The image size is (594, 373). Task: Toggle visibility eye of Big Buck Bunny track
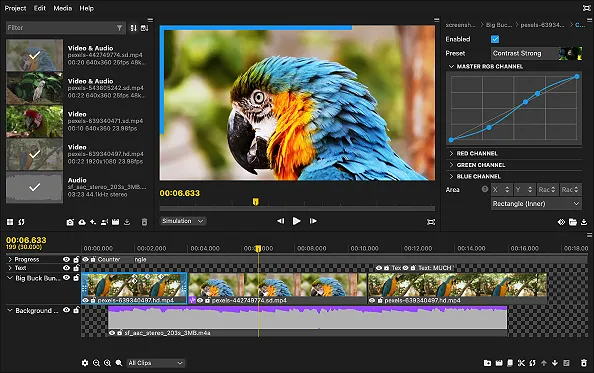click(x=66, y=278)
